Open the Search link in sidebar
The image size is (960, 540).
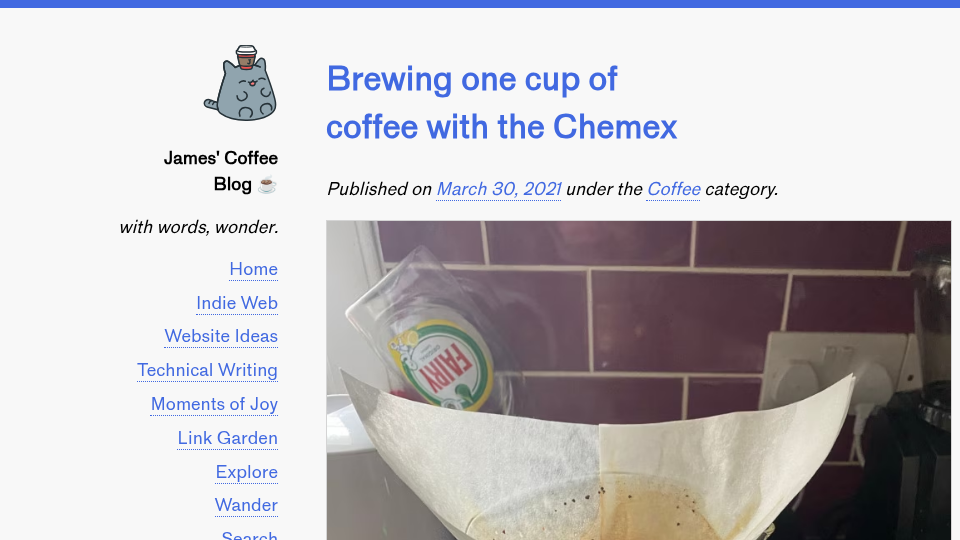(250, 534)
